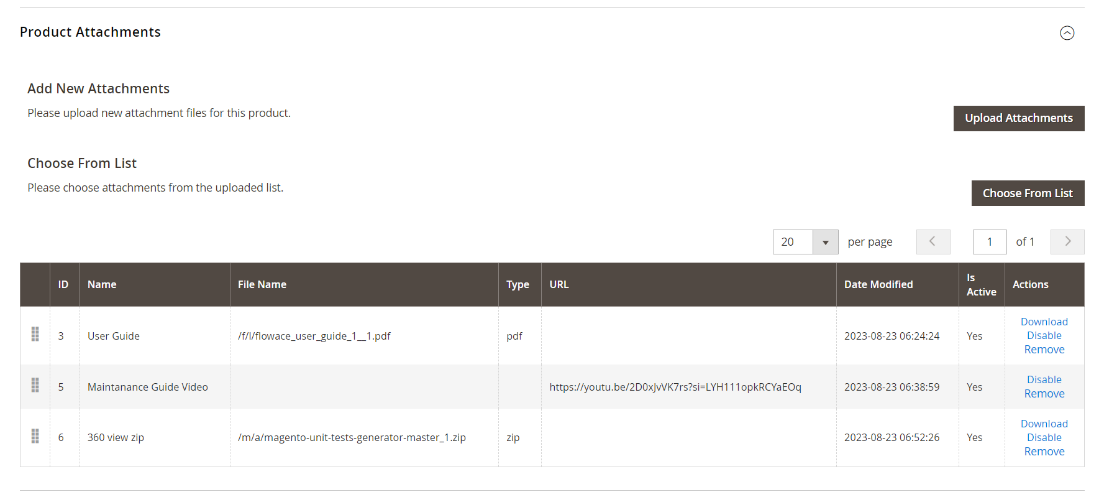The height and width of the screenshot is (502, 1099).
Task: Remove the Maintanance Guide Video attachment
Action: tap(1044, 394)
